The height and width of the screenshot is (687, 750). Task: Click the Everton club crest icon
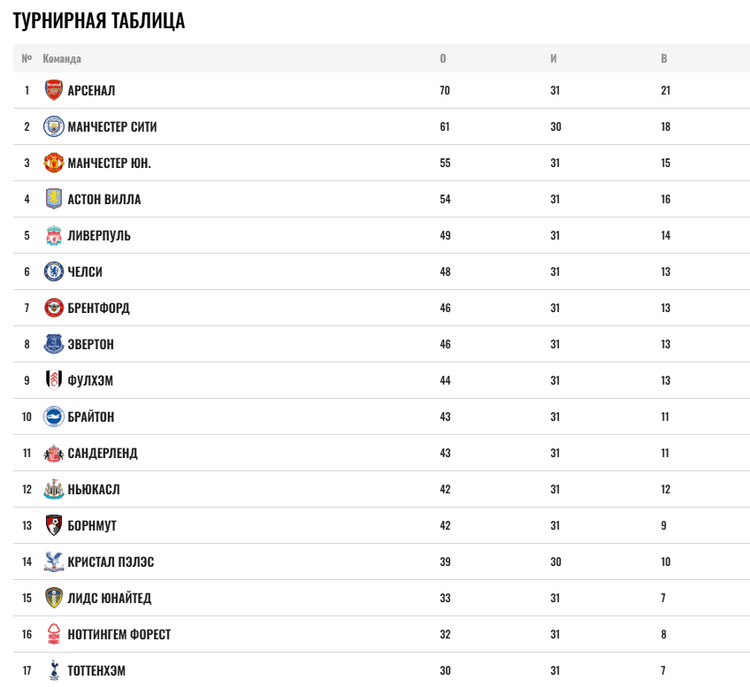(x=54, y=344)
